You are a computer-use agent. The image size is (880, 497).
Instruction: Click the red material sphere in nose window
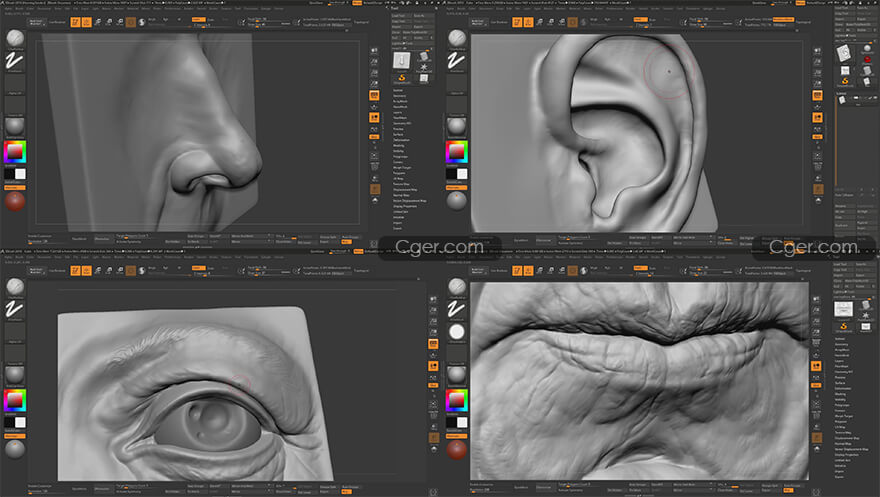click(15, 201)
